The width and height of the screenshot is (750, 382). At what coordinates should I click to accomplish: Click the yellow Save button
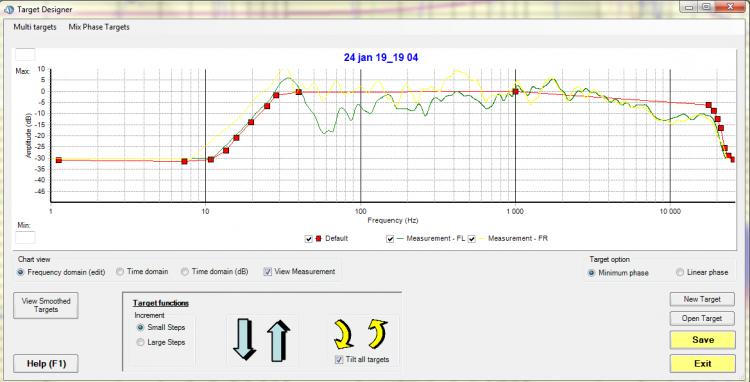pyautogui.click(x=703, y=340)
